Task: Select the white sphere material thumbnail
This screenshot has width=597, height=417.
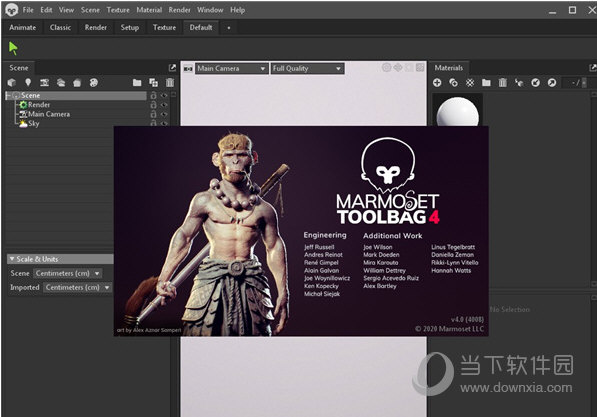Action: (x=457, y=111)
